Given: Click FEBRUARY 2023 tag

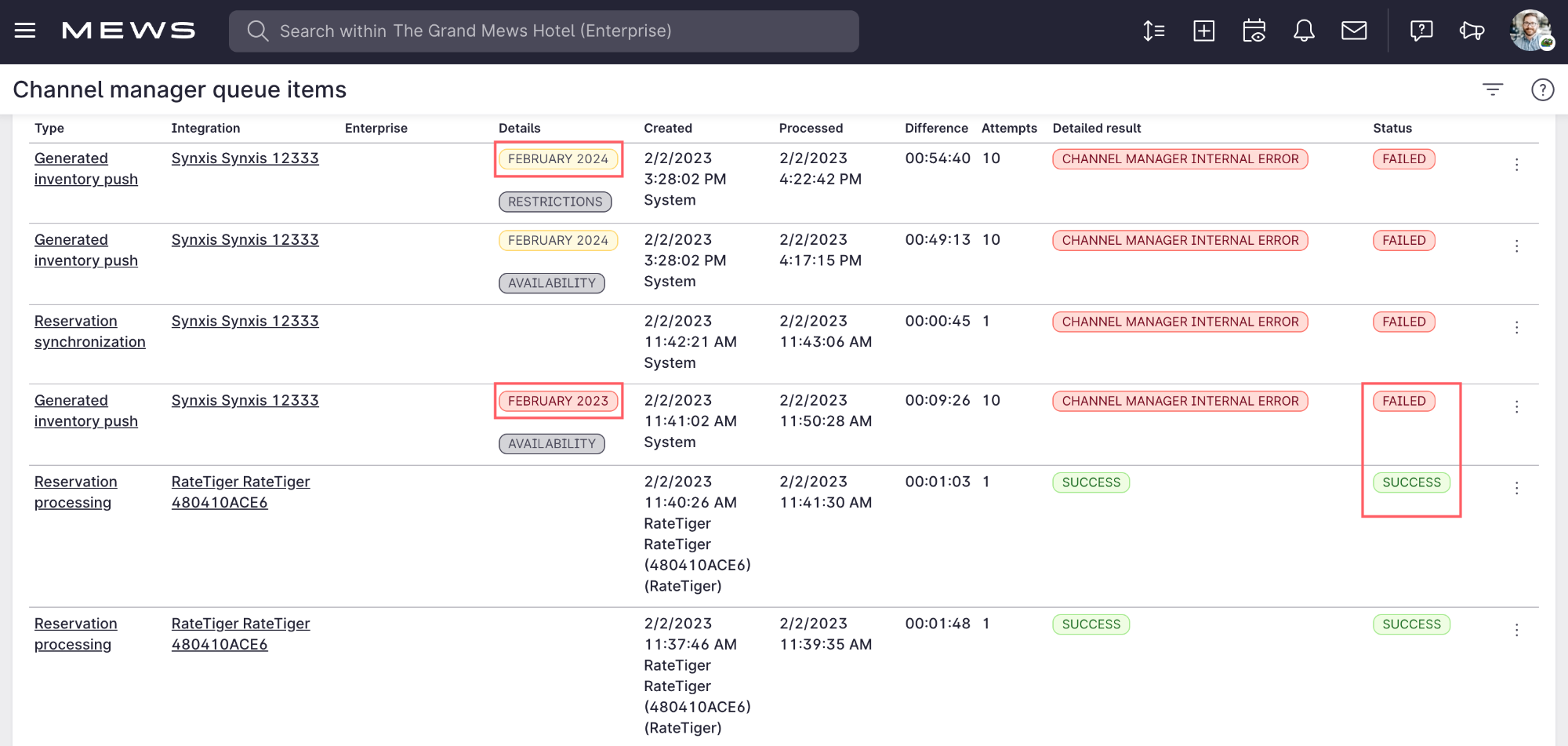Looking at the screenshot, I should (558, 402).
